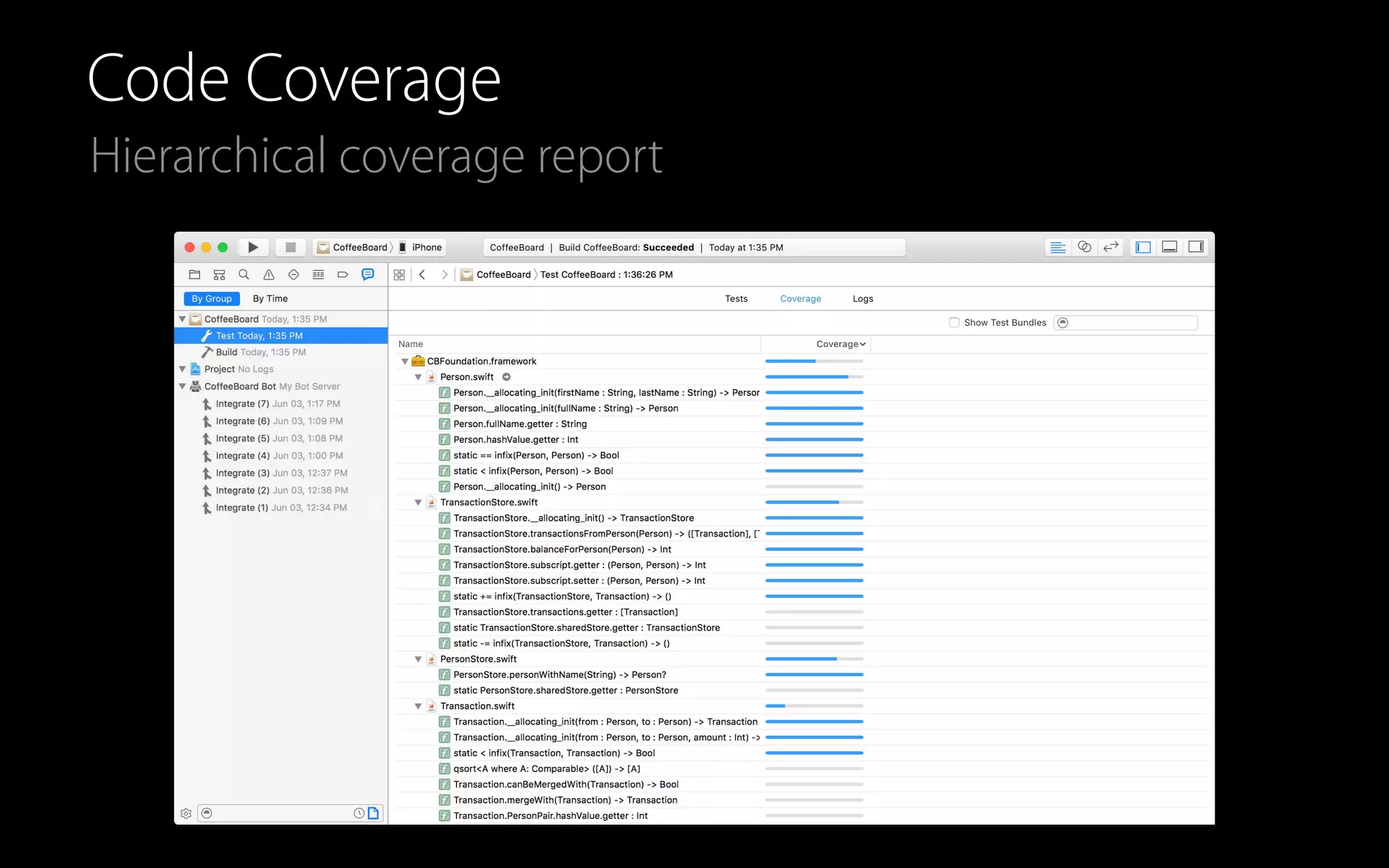Switch to the Coverage tab
This screenshot has height=868, width=1389.
pos(800,298)
